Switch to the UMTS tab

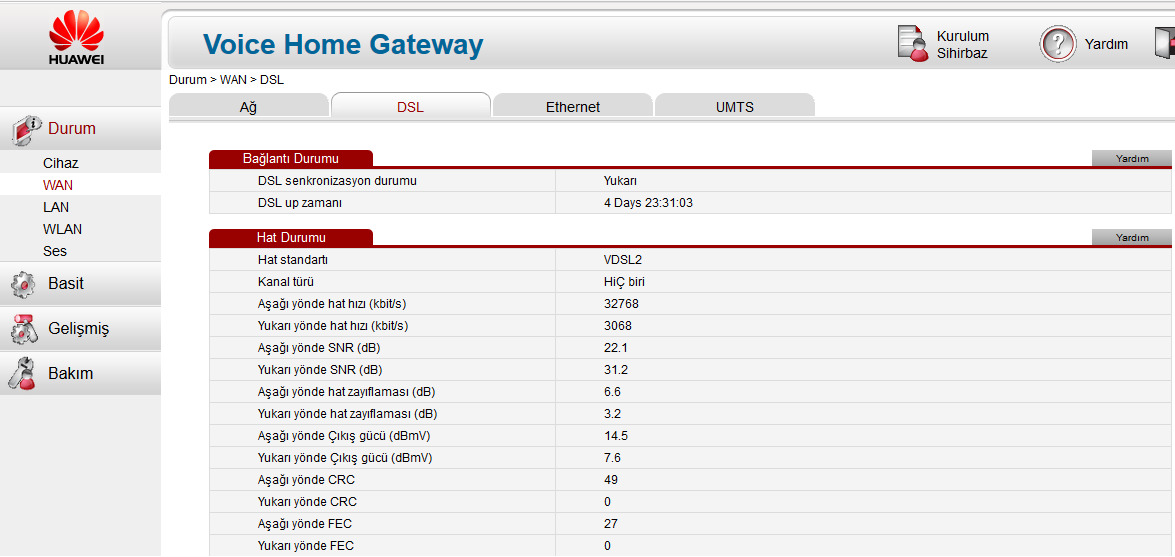tap(735, 107)
